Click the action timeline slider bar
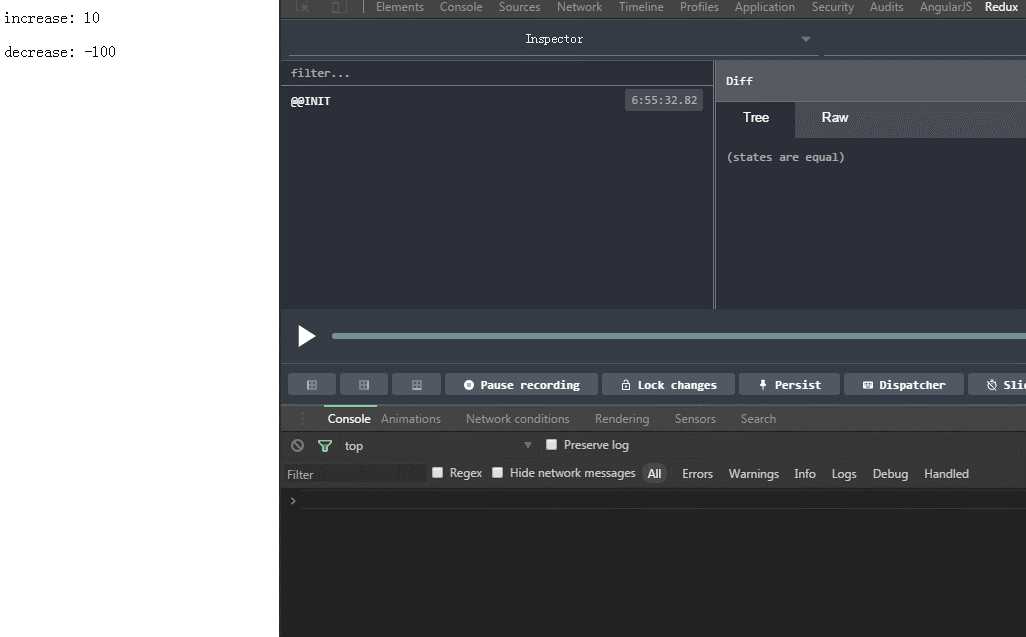 pos(679,336)
